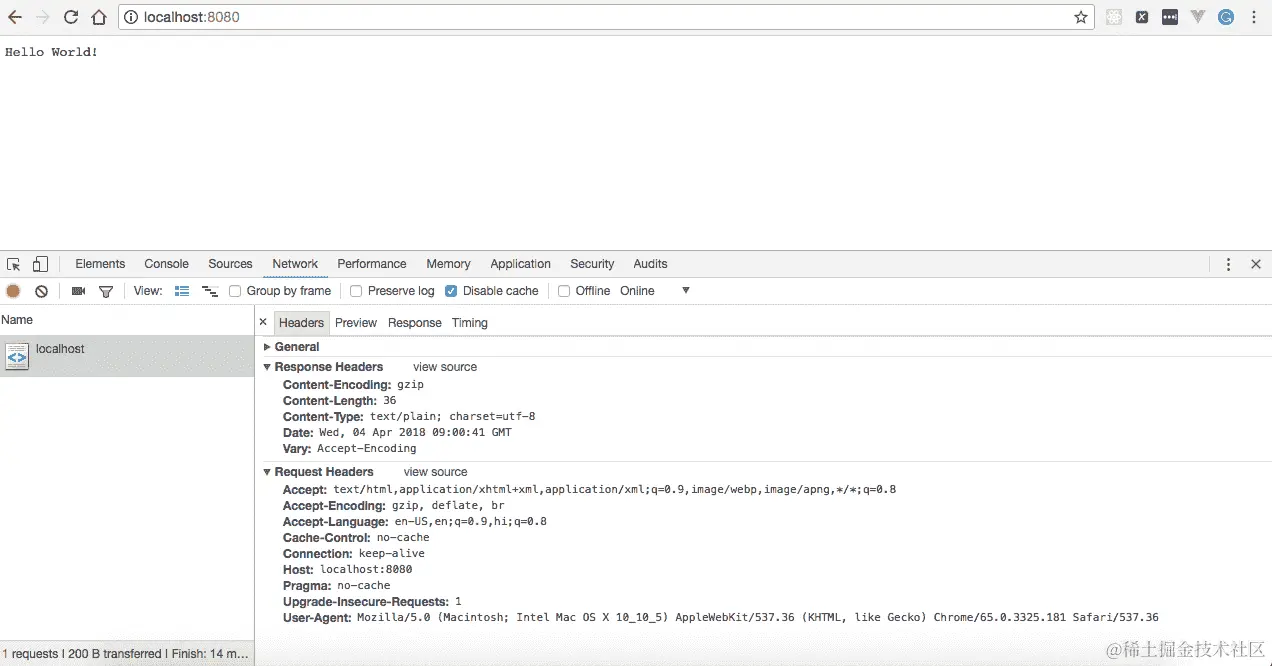Screen dimensions: 1272x666
Task: Bookmark this page with the star icon
Action: coord(1081,17)
